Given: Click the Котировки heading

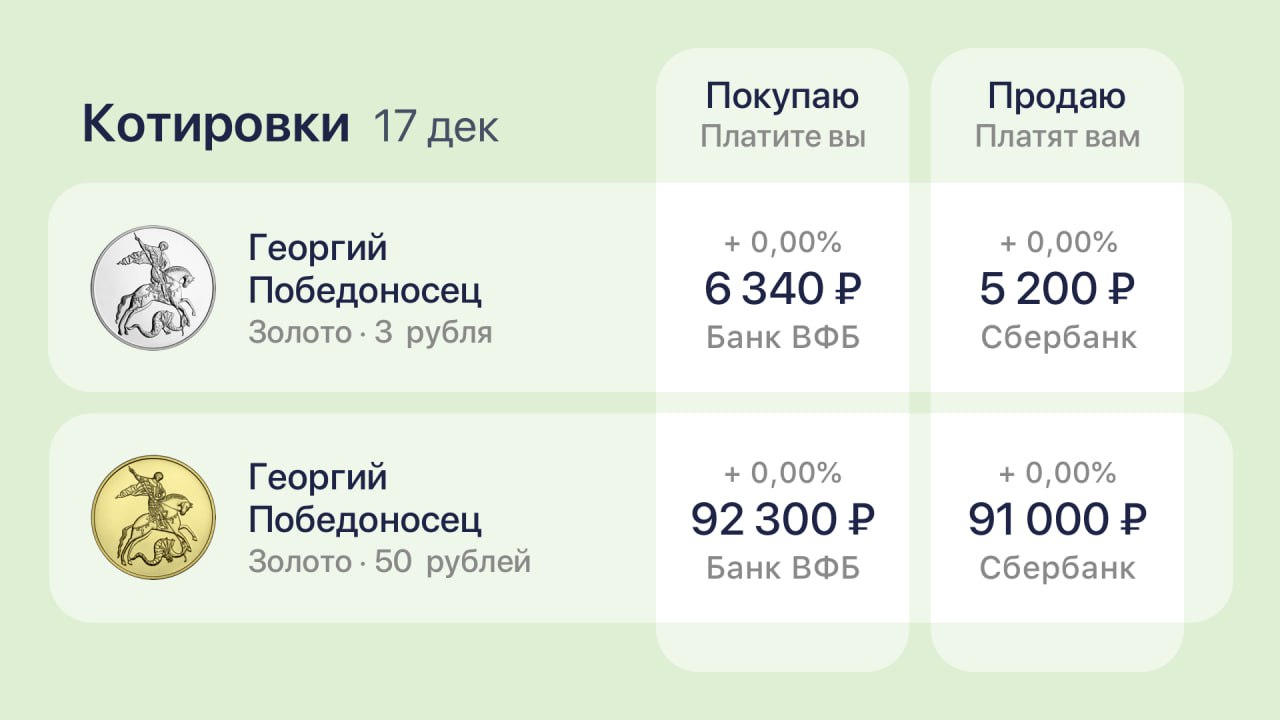Looking at the screenshot, I should [215, 125].
